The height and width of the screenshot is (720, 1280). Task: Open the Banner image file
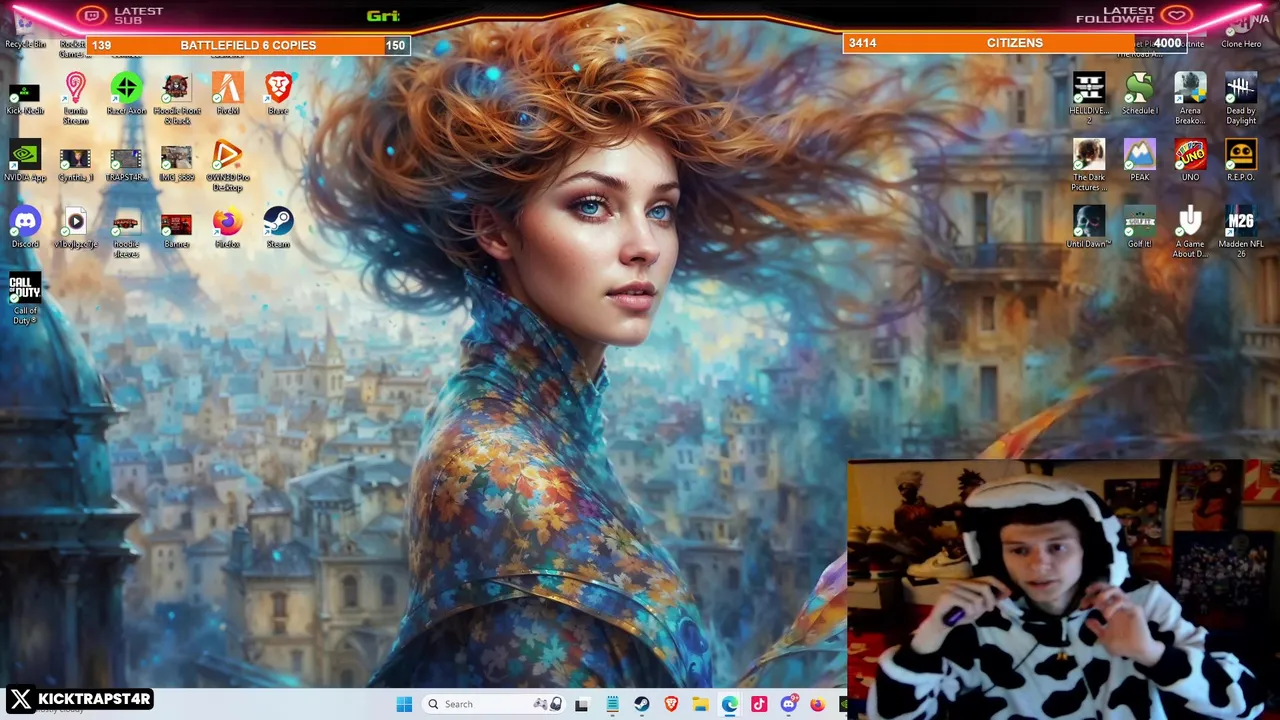tap(176, 229)
